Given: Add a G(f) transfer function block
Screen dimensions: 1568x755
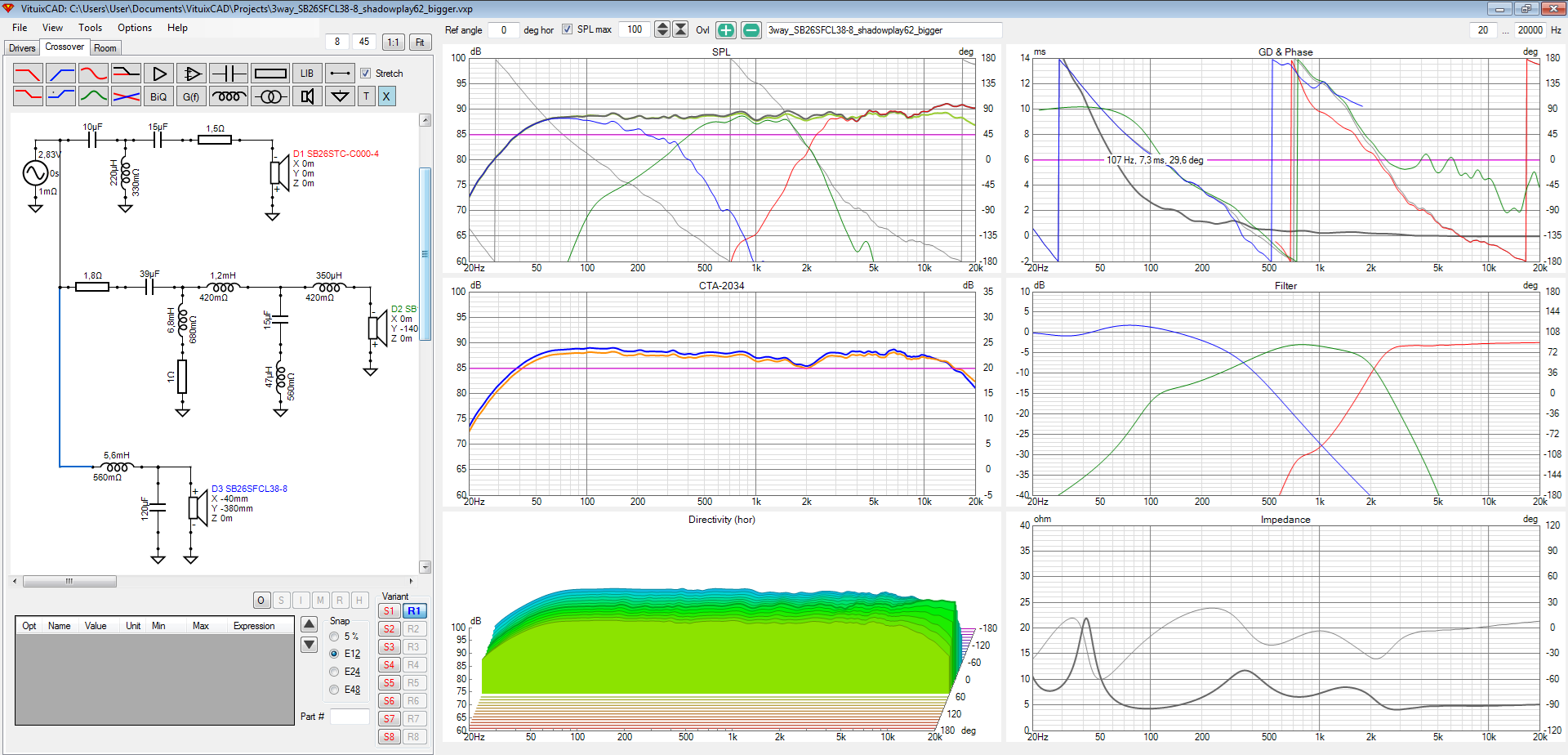Looking at the screenshot, I should [x=191, y=96].
